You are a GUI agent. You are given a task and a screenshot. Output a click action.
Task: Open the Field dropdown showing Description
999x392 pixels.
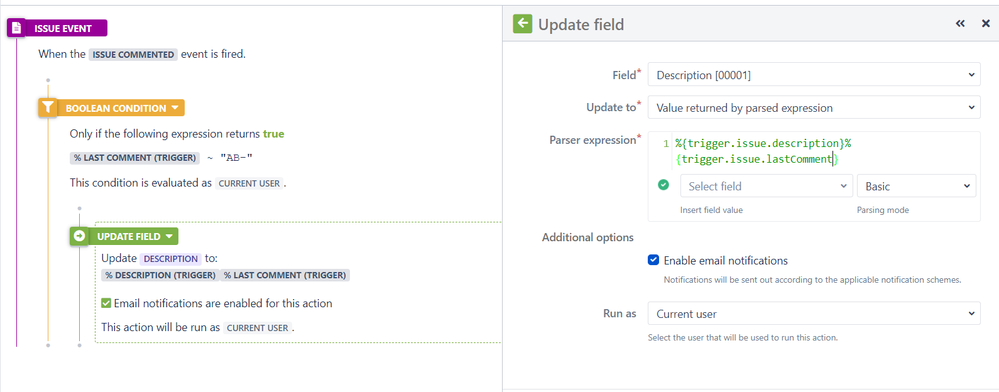(814, 75)
